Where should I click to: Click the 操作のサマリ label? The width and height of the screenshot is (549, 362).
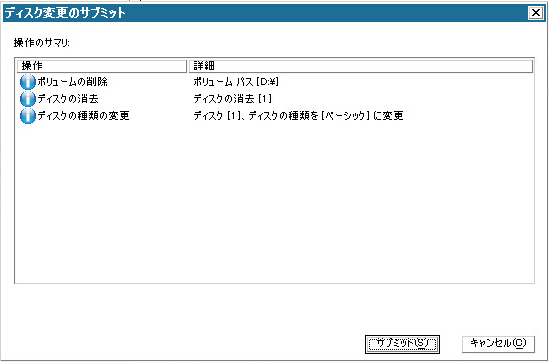coord(42,43)
